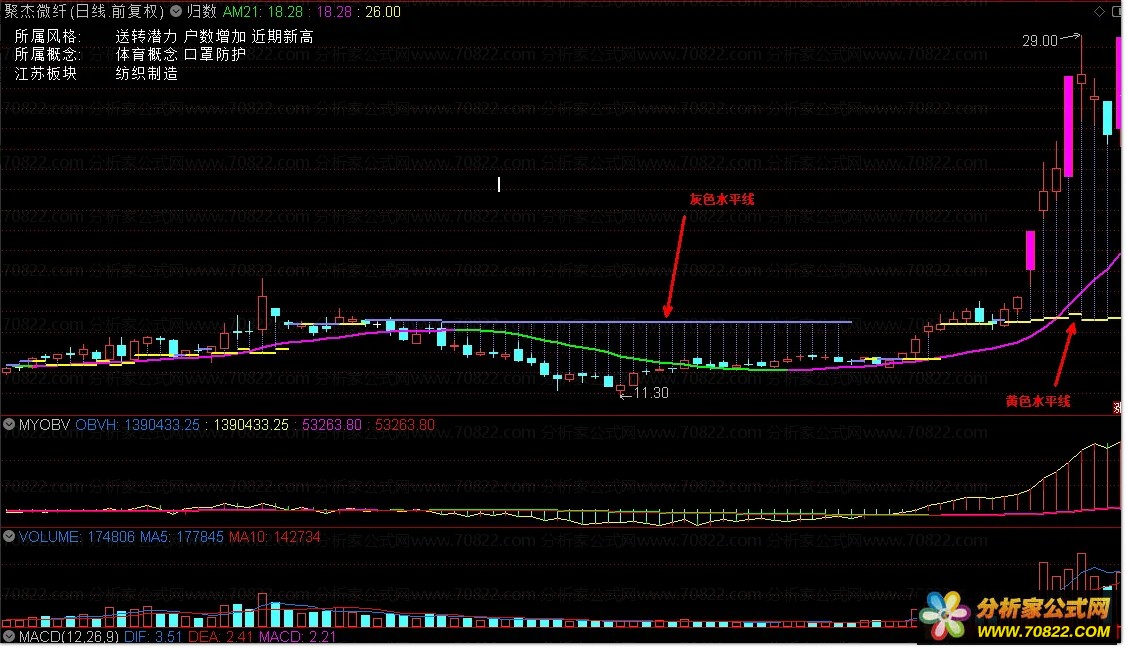Click the red 53263.80 value
1127x648 pixels.
[x=405, y=425]
